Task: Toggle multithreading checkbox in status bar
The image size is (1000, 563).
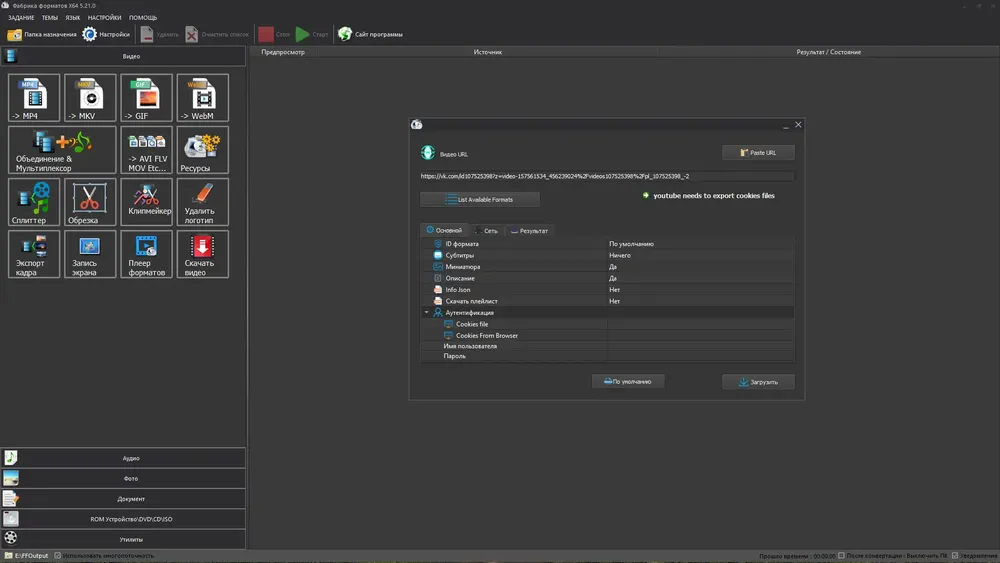Action: pyautogui.click(x=58, y=555)
